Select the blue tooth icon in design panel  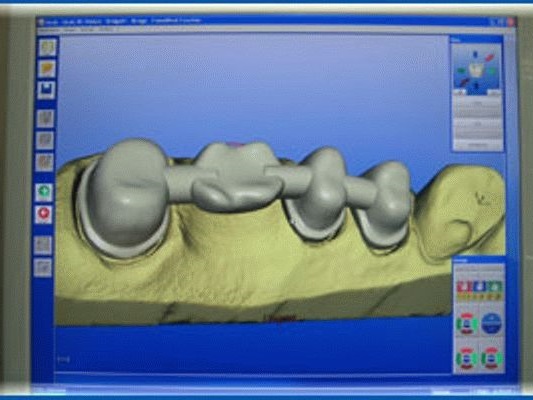coord(479,287)
